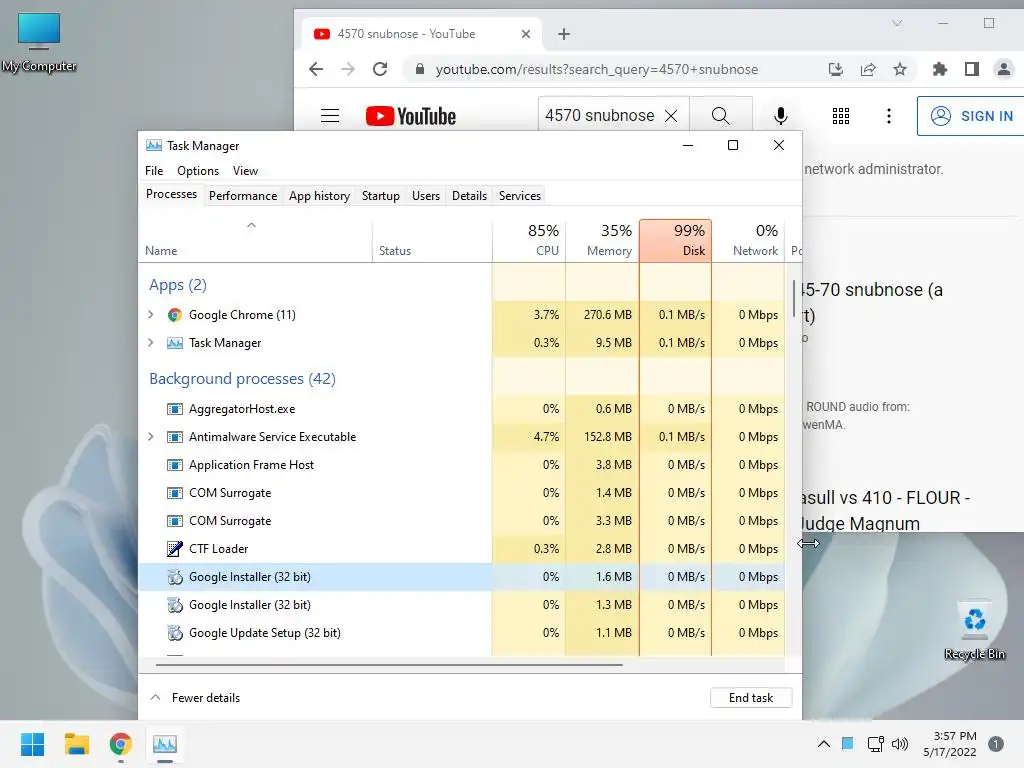This screenshot has height=768, width=1024.
Task: Open the My Computer desktop icon
Action: (39, 42)
